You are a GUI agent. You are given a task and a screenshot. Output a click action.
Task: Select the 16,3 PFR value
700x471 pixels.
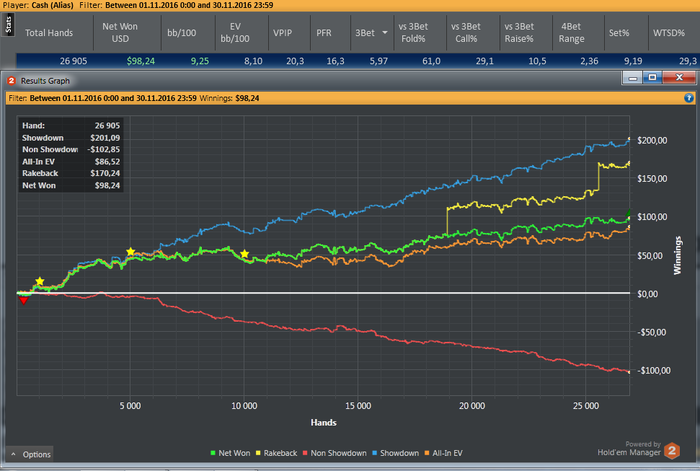tap(335, 61)
